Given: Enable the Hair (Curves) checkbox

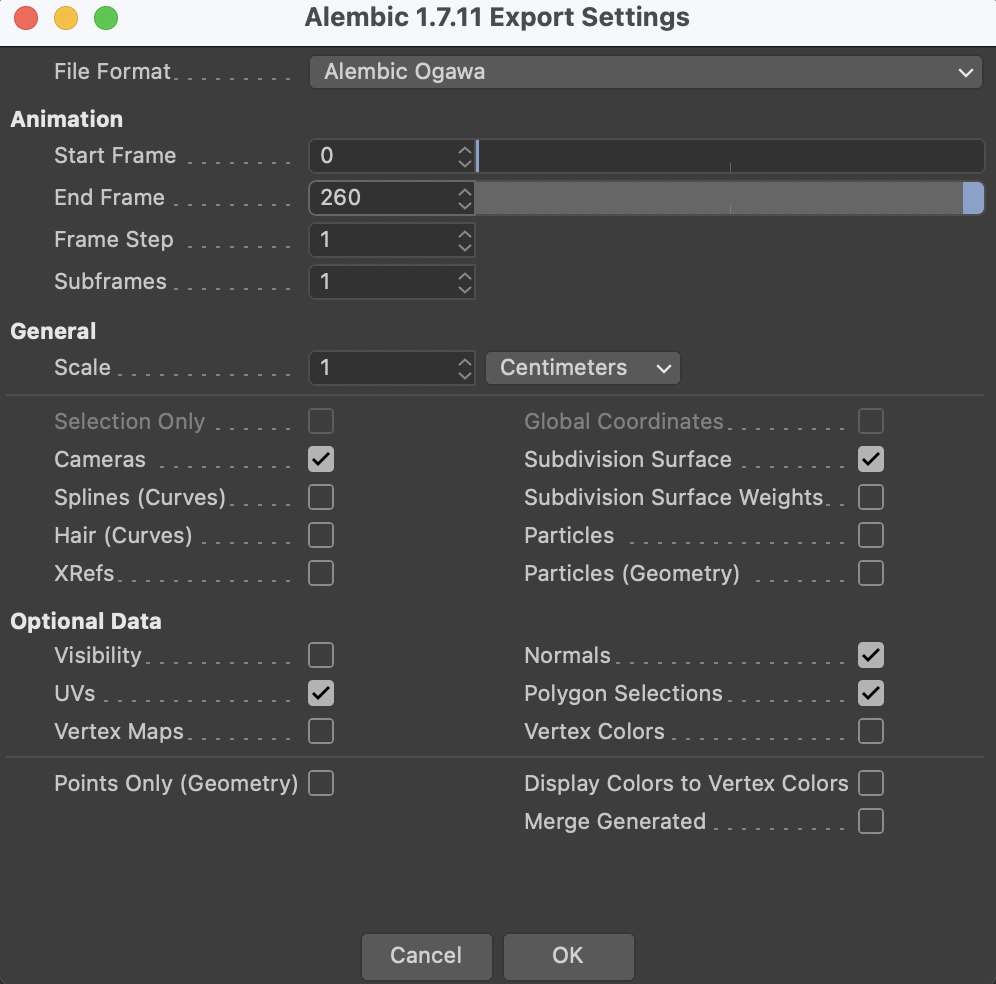Looking at the screenshot, I should tap(321, 536).
